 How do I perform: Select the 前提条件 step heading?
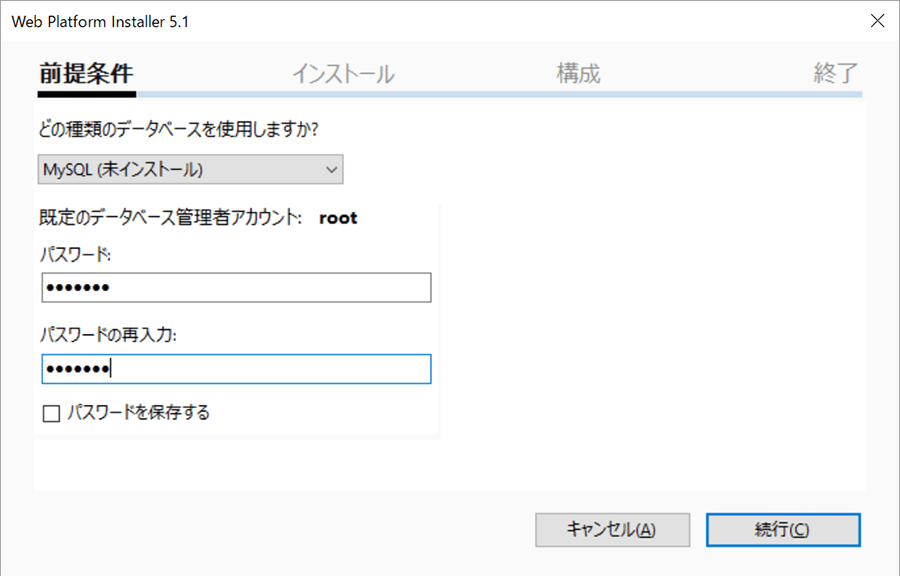pos(87,73)
